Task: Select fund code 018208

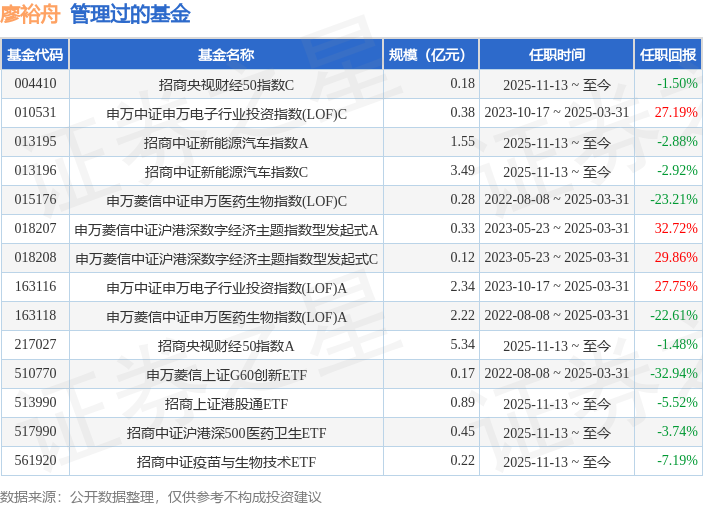Action: [35, 257]
